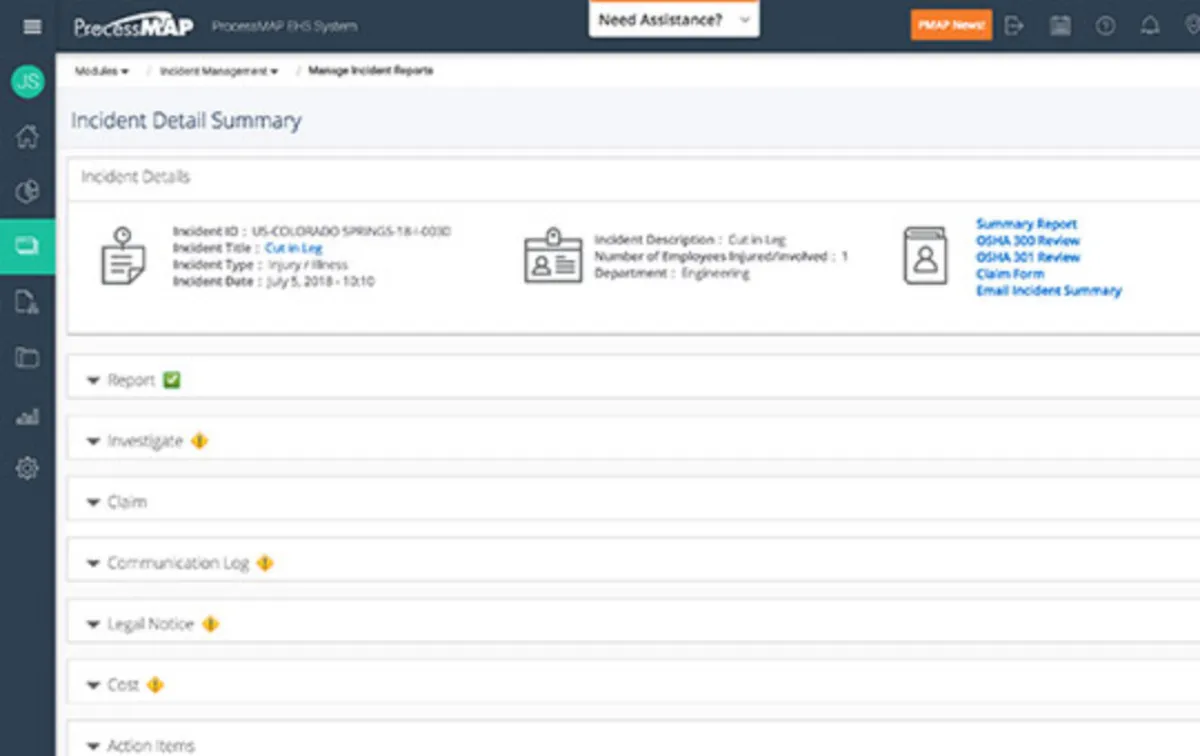Screen dimensions: 1200x756
Task: Click green checkmark beside Report
Action: click(172, 380)
